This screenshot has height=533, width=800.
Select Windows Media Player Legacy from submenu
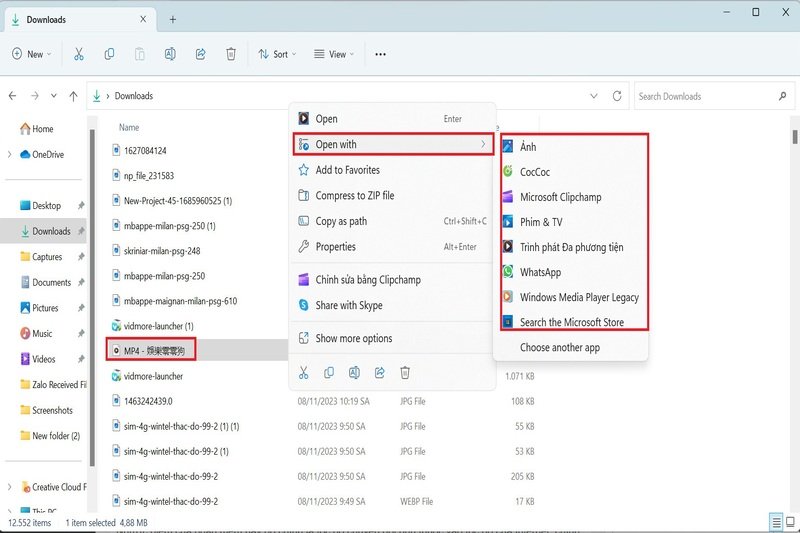click(x=578, y=297)
